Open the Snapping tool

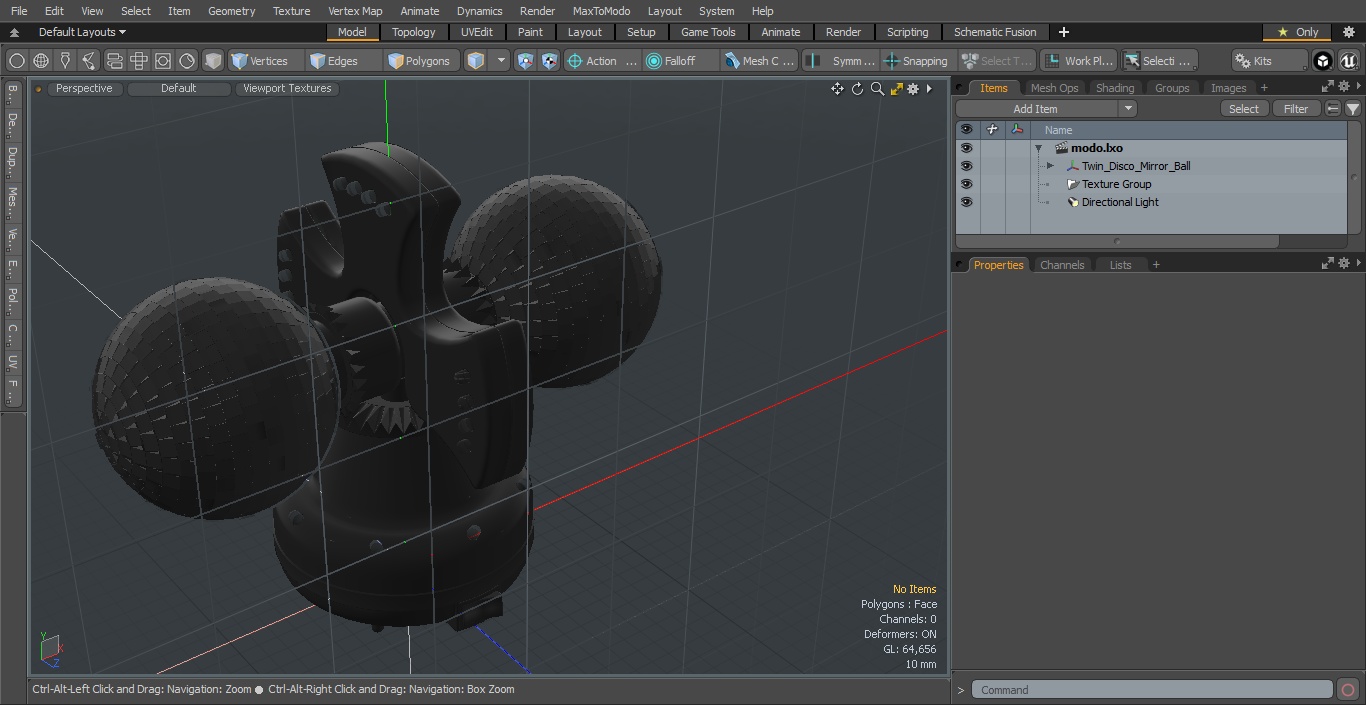tap(916, 61)
